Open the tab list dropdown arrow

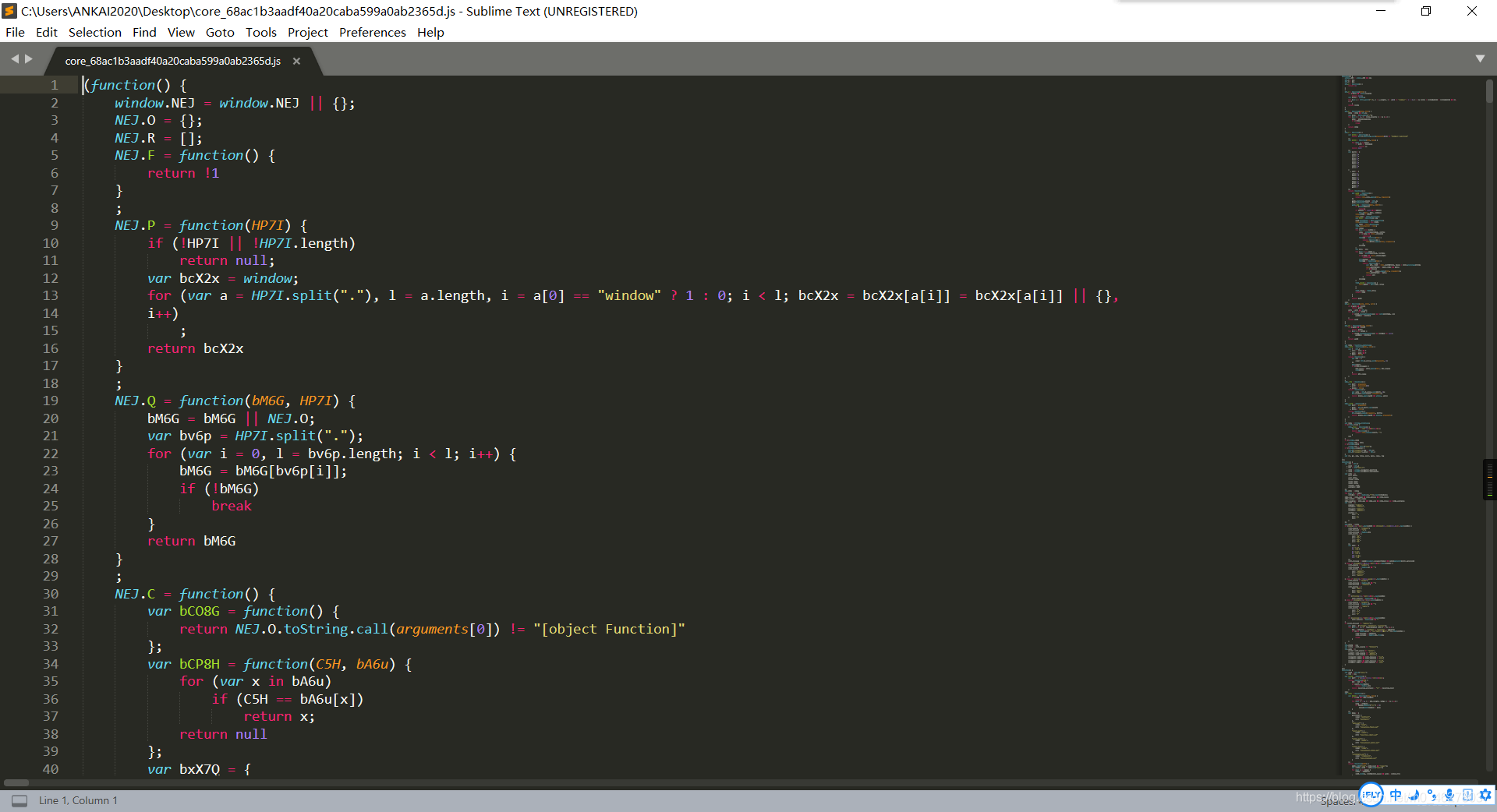click(x=1480, y=58)
